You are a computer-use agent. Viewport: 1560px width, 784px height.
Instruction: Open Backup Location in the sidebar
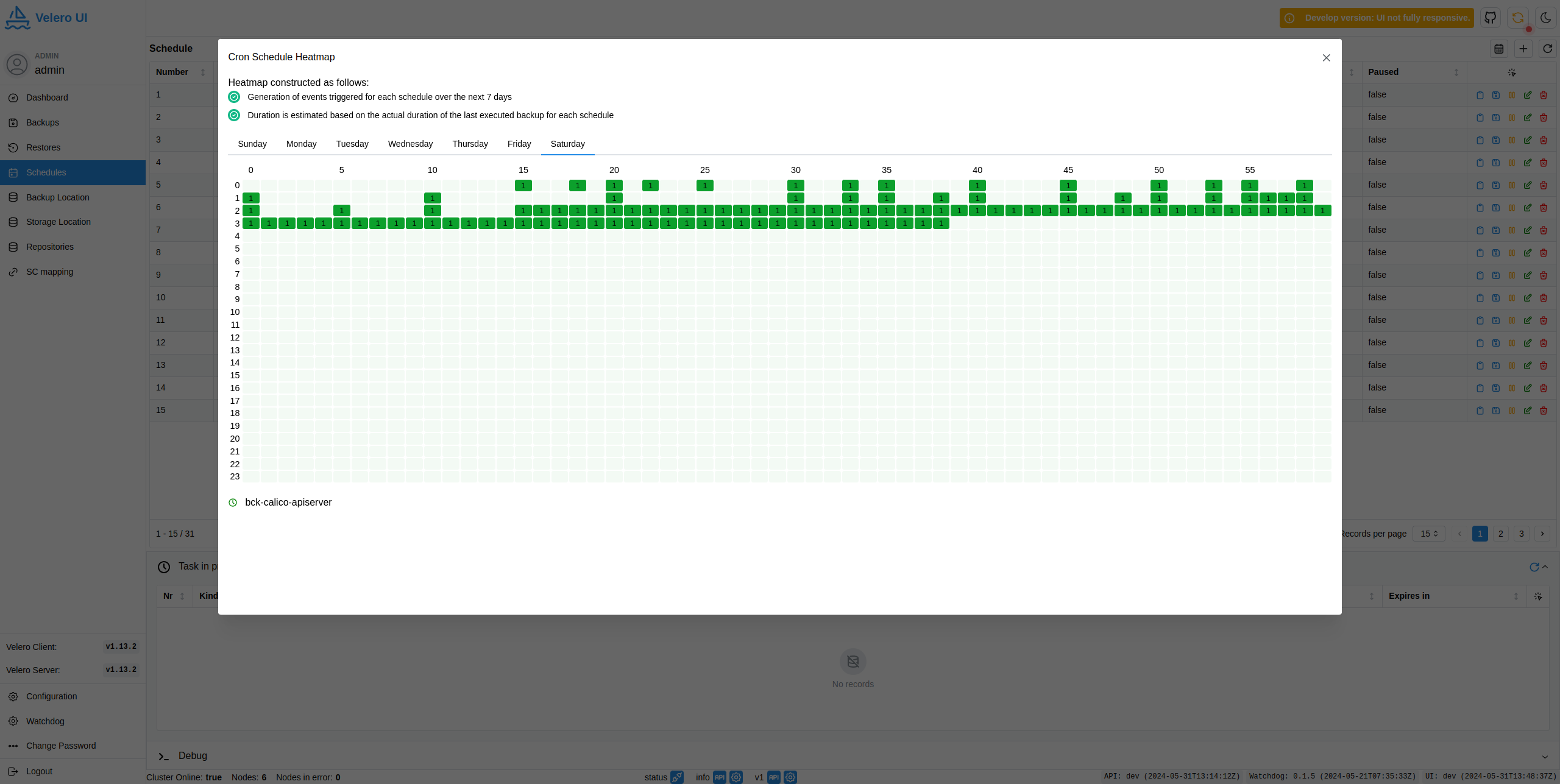(x=73, y=197)
